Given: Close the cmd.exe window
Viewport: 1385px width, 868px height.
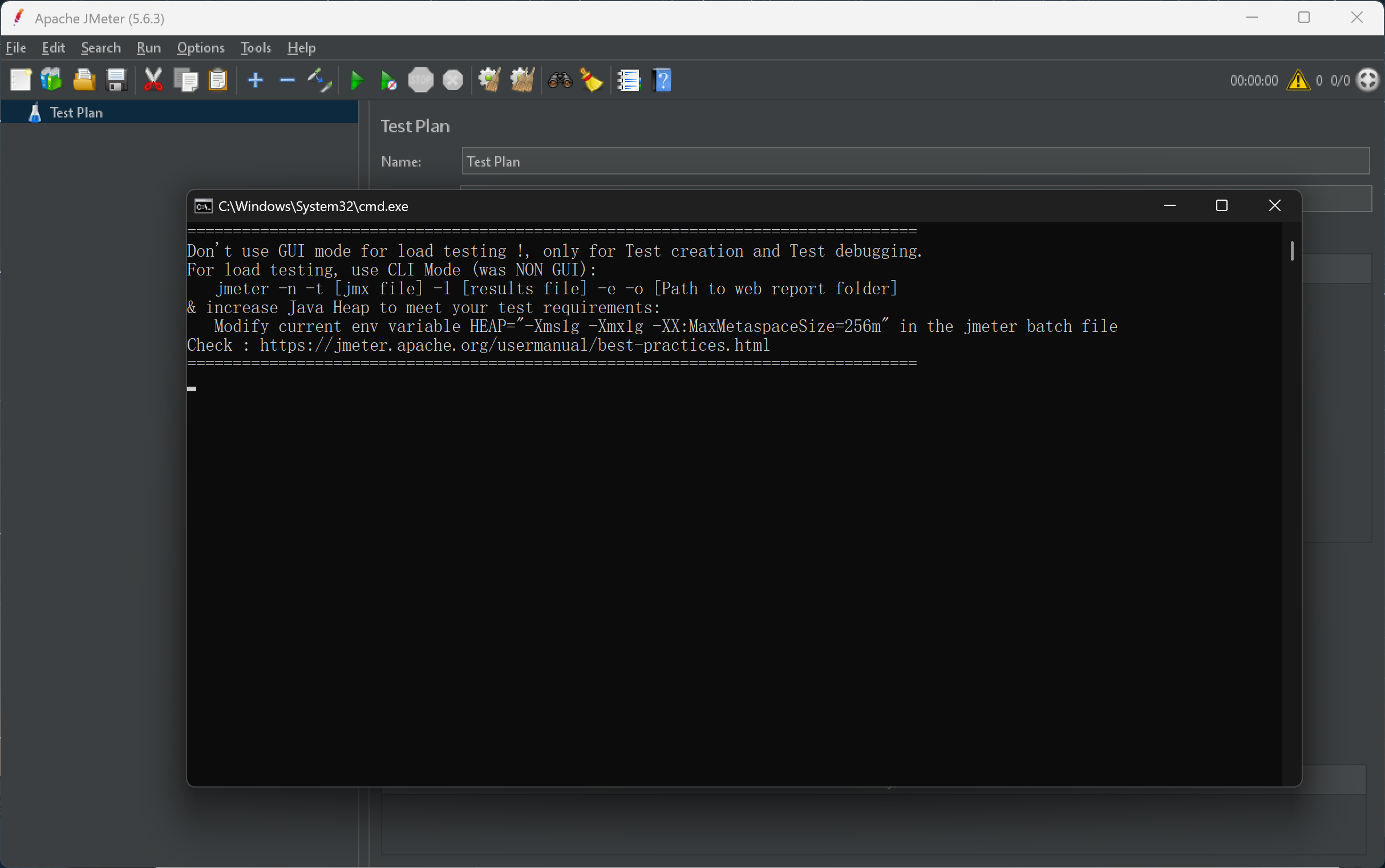Looking at the screenshot, I should click(x=1275, y=205).
